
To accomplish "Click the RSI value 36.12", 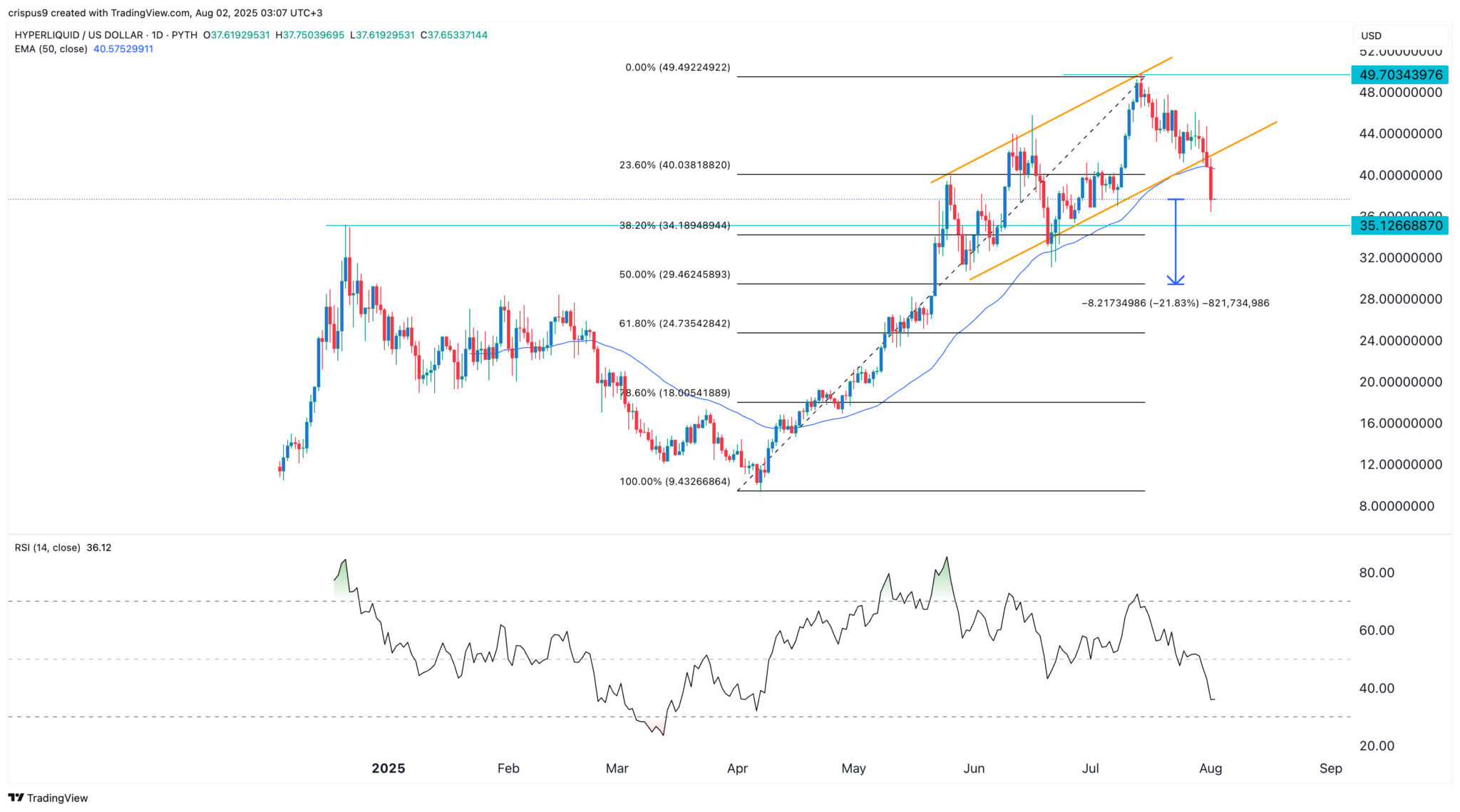I will (99, 548).
